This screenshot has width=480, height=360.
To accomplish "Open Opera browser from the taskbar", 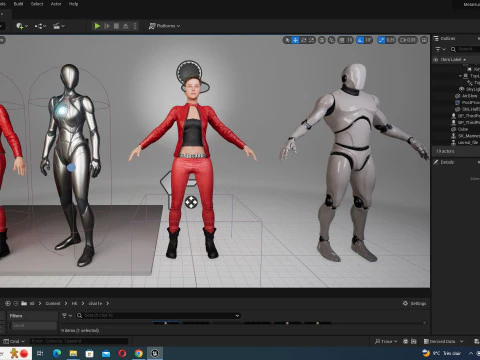I will pos(122,353).
